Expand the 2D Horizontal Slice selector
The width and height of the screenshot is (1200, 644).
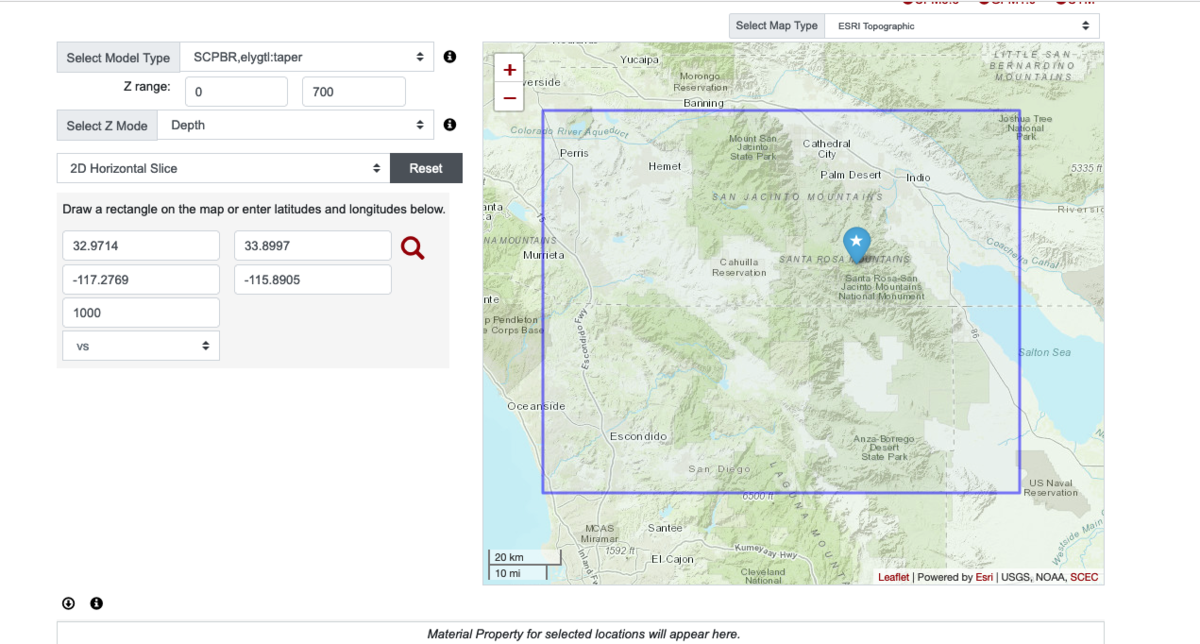coord(223,168)
